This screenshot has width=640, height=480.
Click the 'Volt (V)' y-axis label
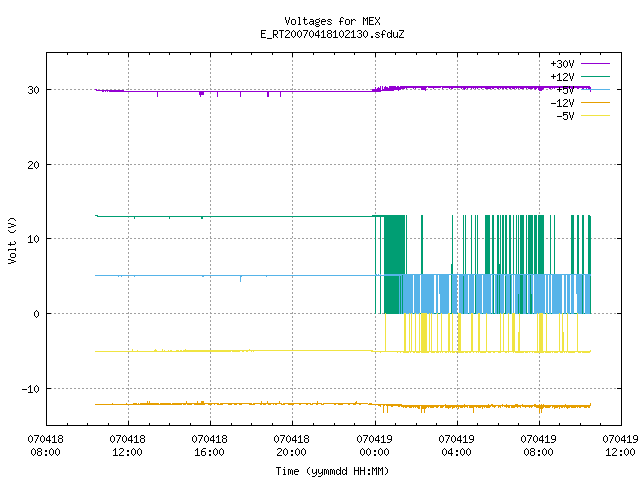tap(12, 240)
